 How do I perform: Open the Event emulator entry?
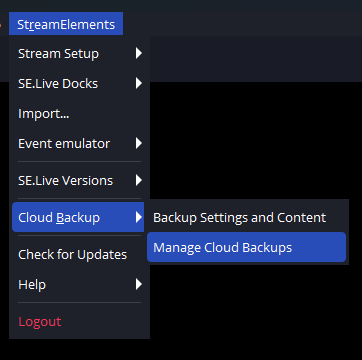coord(78,144)
